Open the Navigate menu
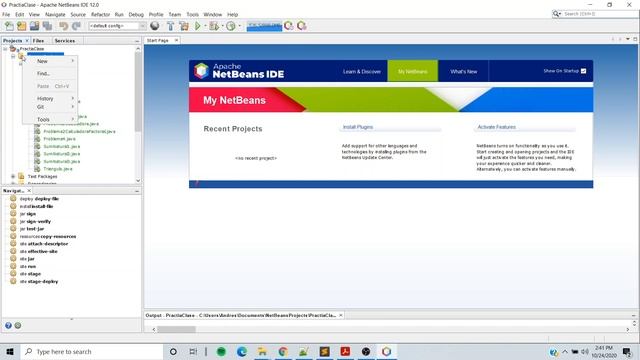The height and width of the screenshot is (360, 640). click(55, 14)
